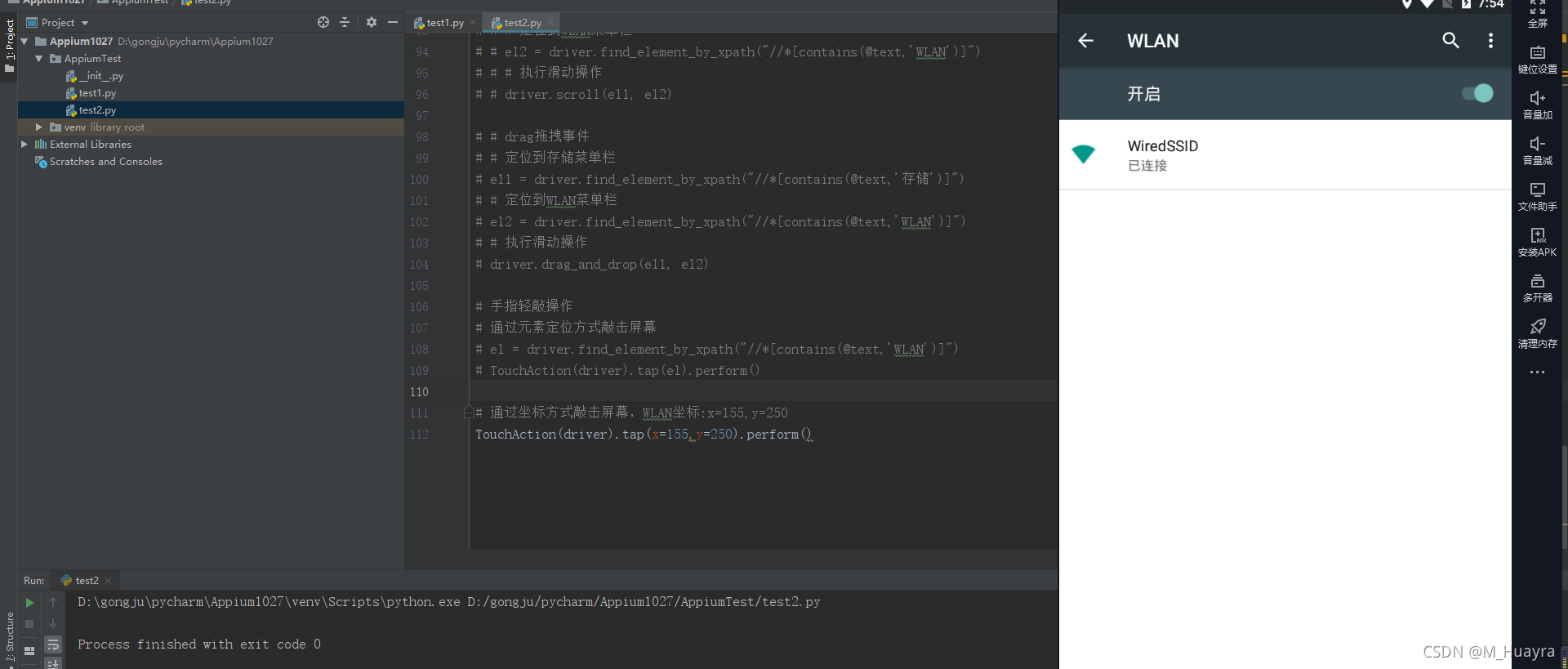Select test2.py in project tree

(x=91, y=110)
